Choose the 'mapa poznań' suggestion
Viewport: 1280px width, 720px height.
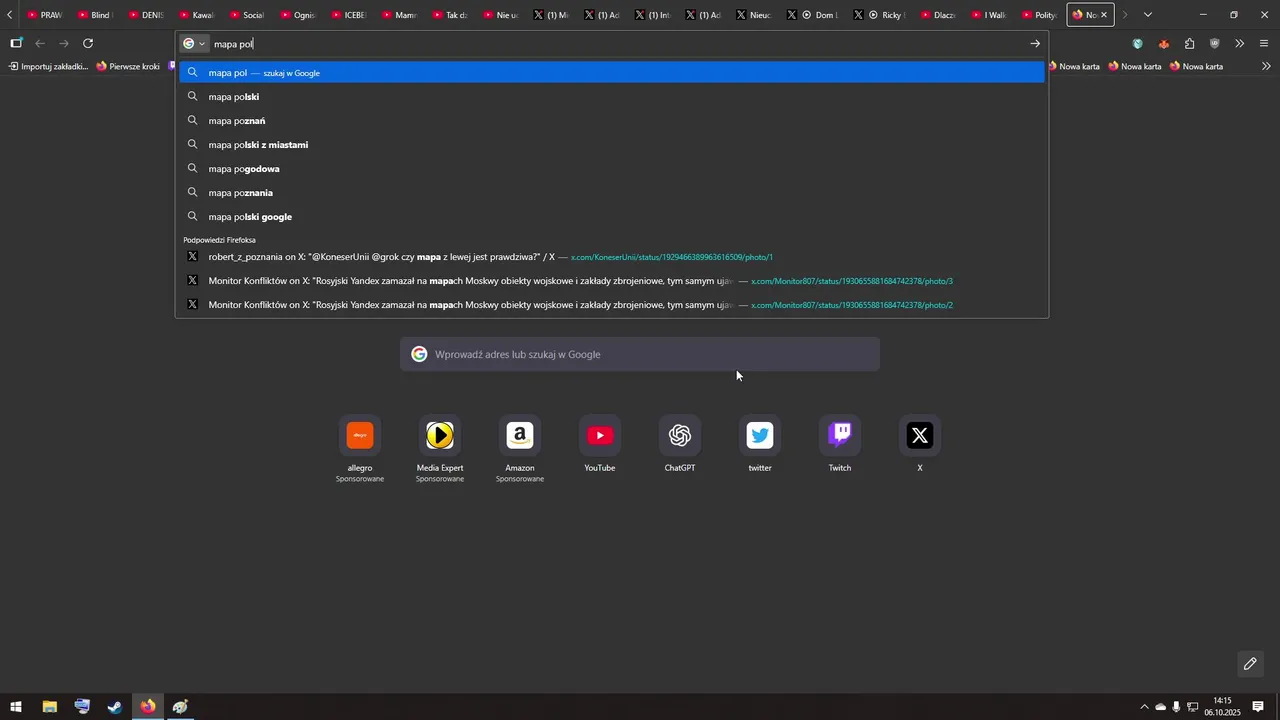[612, 120]
